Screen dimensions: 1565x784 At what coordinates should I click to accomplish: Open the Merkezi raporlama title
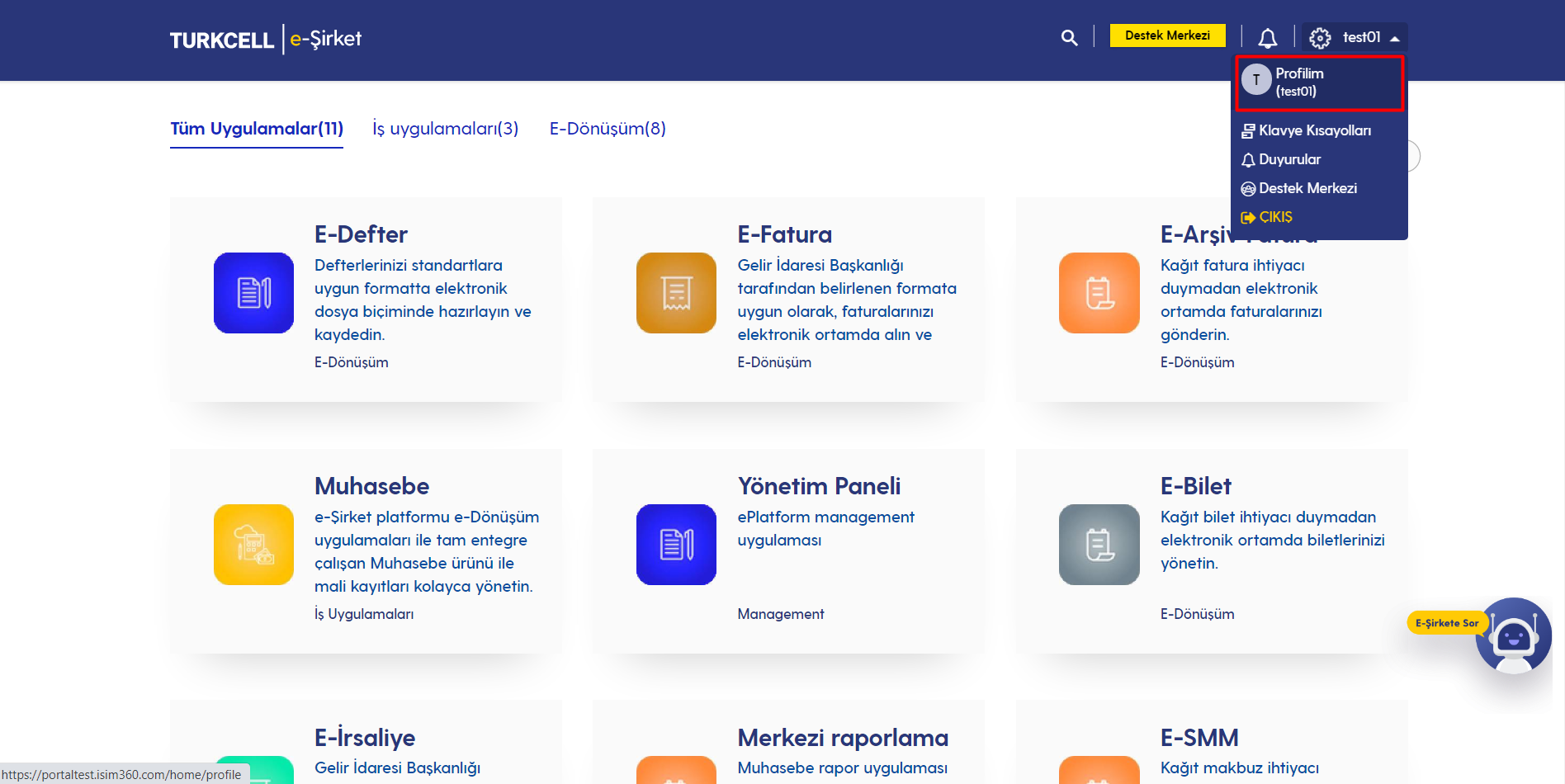click(x=843, y=738)
